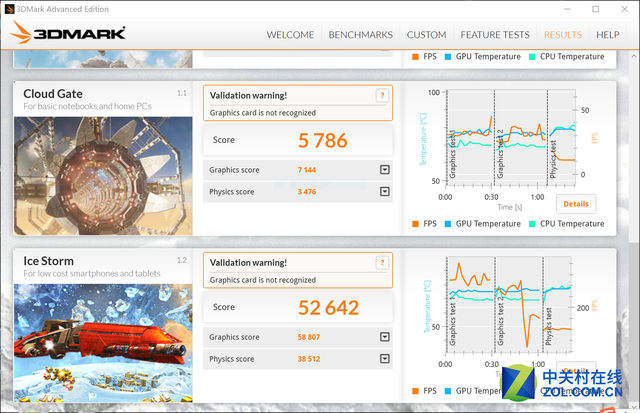The height and width of the screenshot is (413, 640).
Task: Click the Cloud Gate benchmark thumbnail
Action: [x=103, y=176]
